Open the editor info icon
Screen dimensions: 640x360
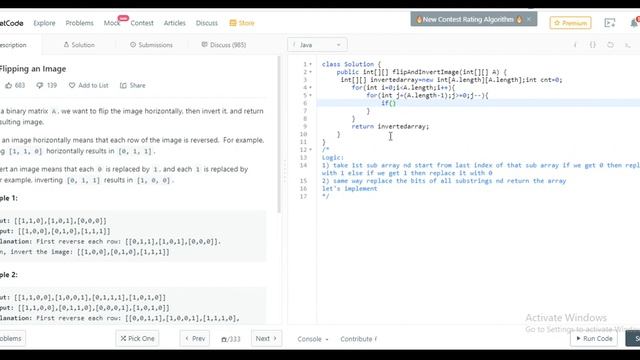coord(576,45)
